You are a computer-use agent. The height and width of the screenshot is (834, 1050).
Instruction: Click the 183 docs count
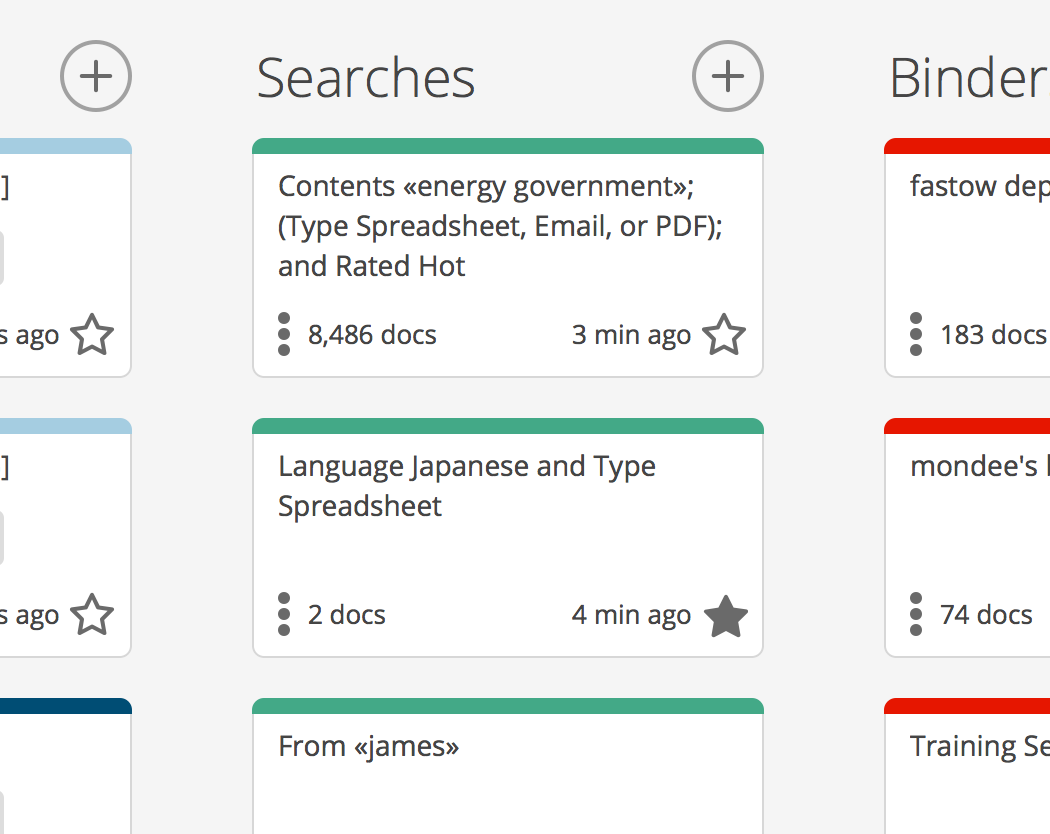[994, 334]
